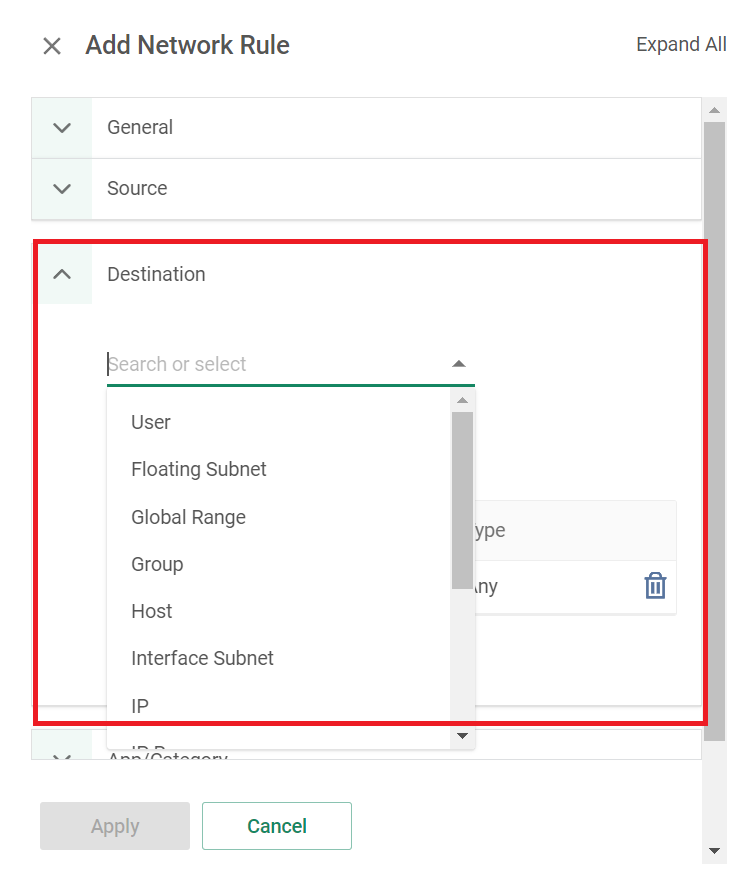Close the Add Network Rule panel
This screenshot has height=874, width=736.
coord(52,46)
